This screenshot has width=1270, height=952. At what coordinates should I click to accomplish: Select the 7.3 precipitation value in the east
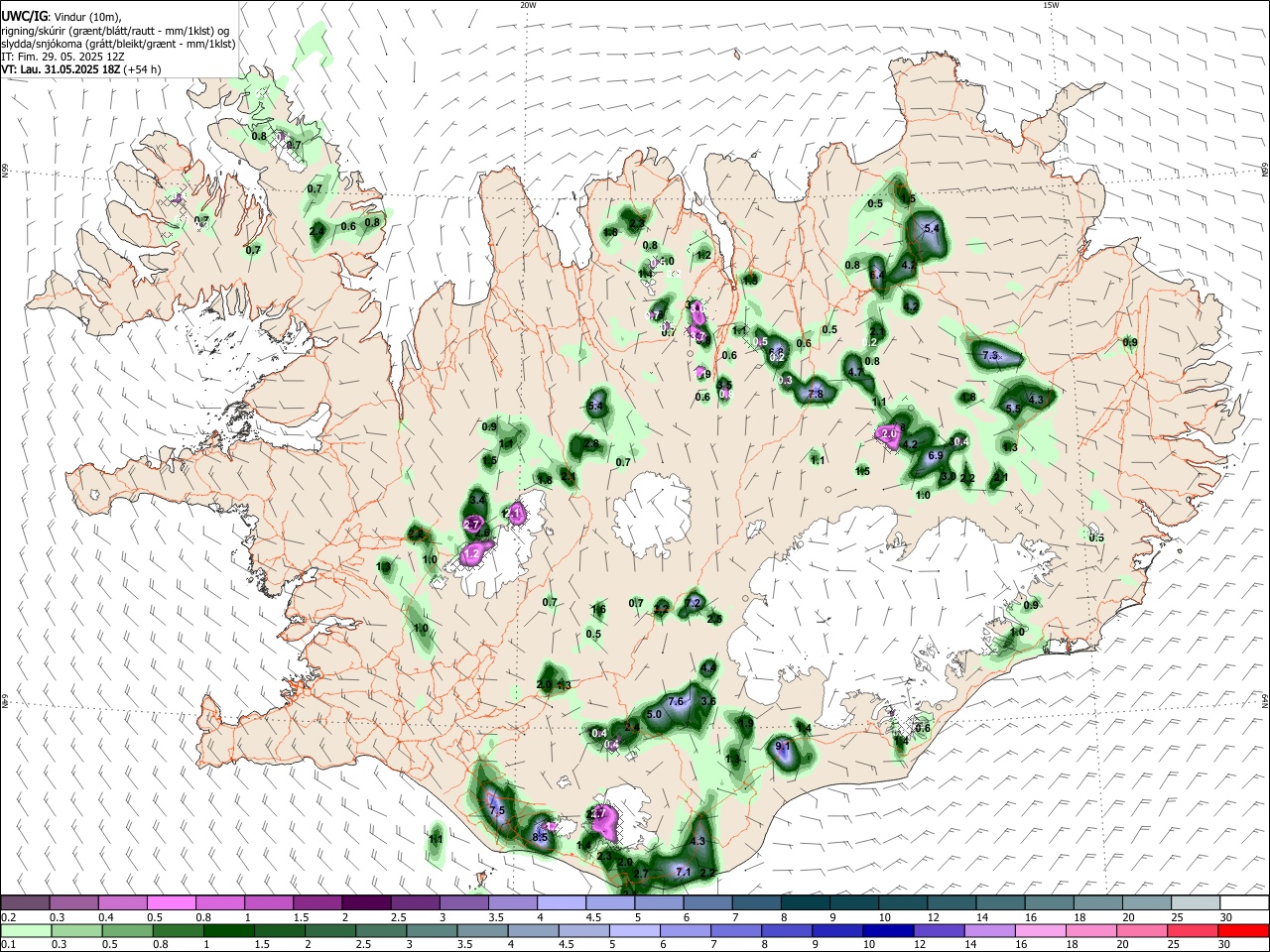click(989, 355)
